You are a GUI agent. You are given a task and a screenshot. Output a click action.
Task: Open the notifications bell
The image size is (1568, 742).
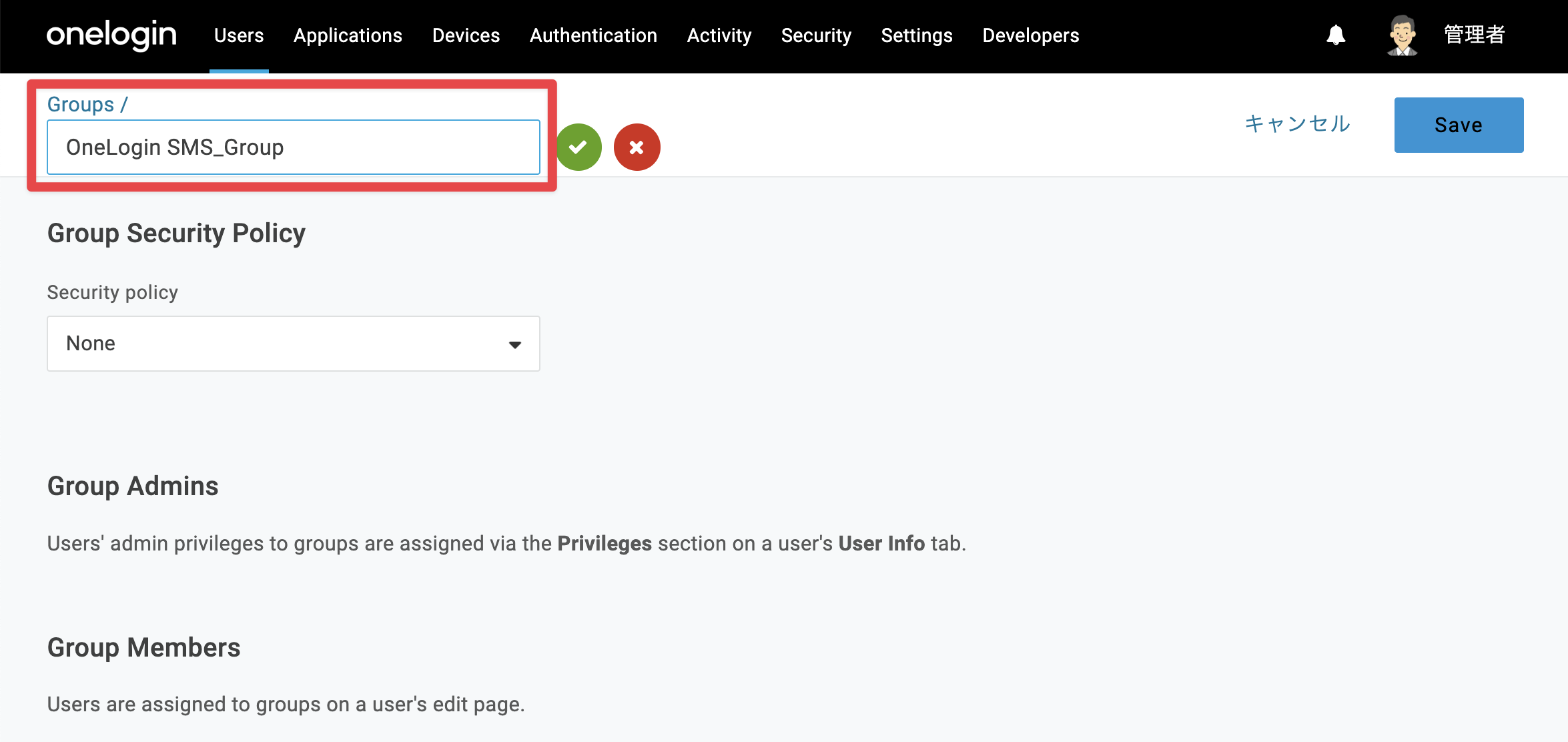click(1336, 35)
